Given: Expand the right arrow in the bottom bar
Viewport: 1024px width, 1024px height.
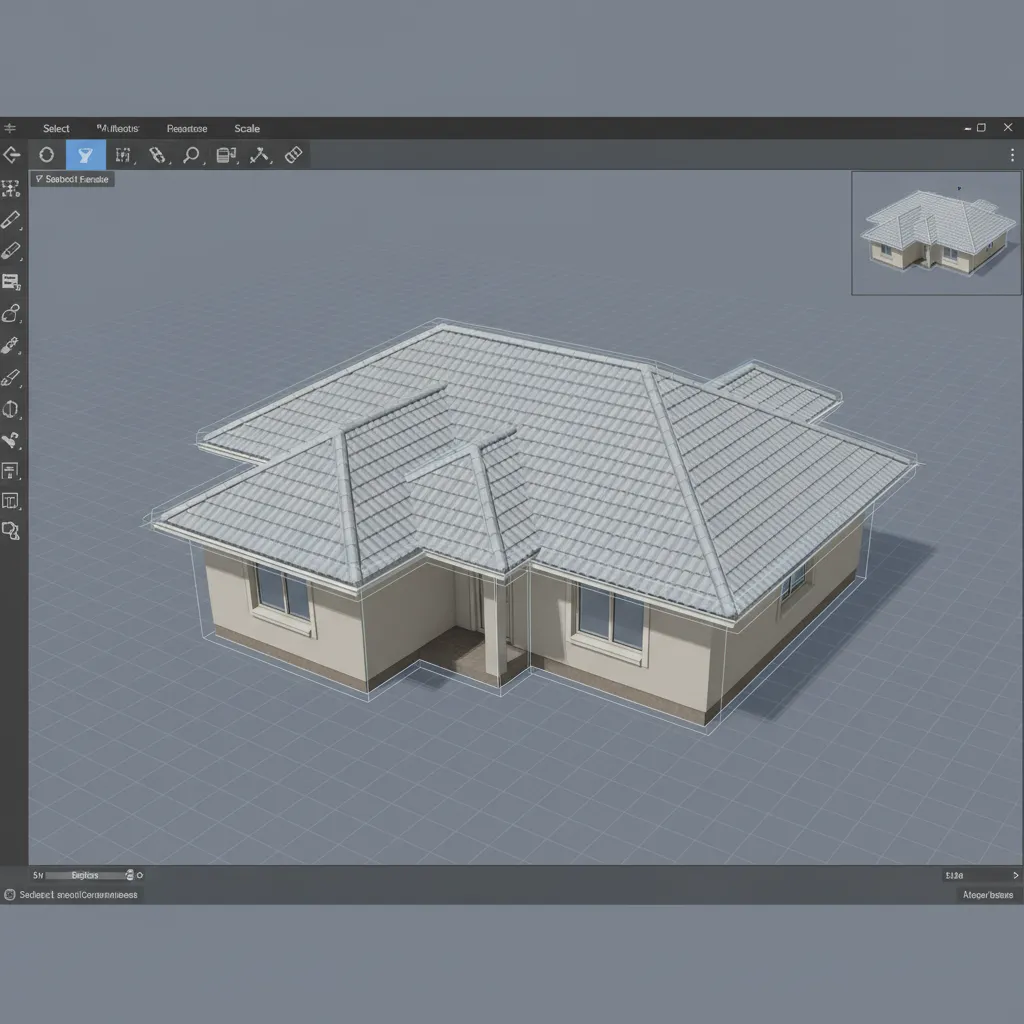Looking at the screenshot, I should click(x=1016, y=875).
